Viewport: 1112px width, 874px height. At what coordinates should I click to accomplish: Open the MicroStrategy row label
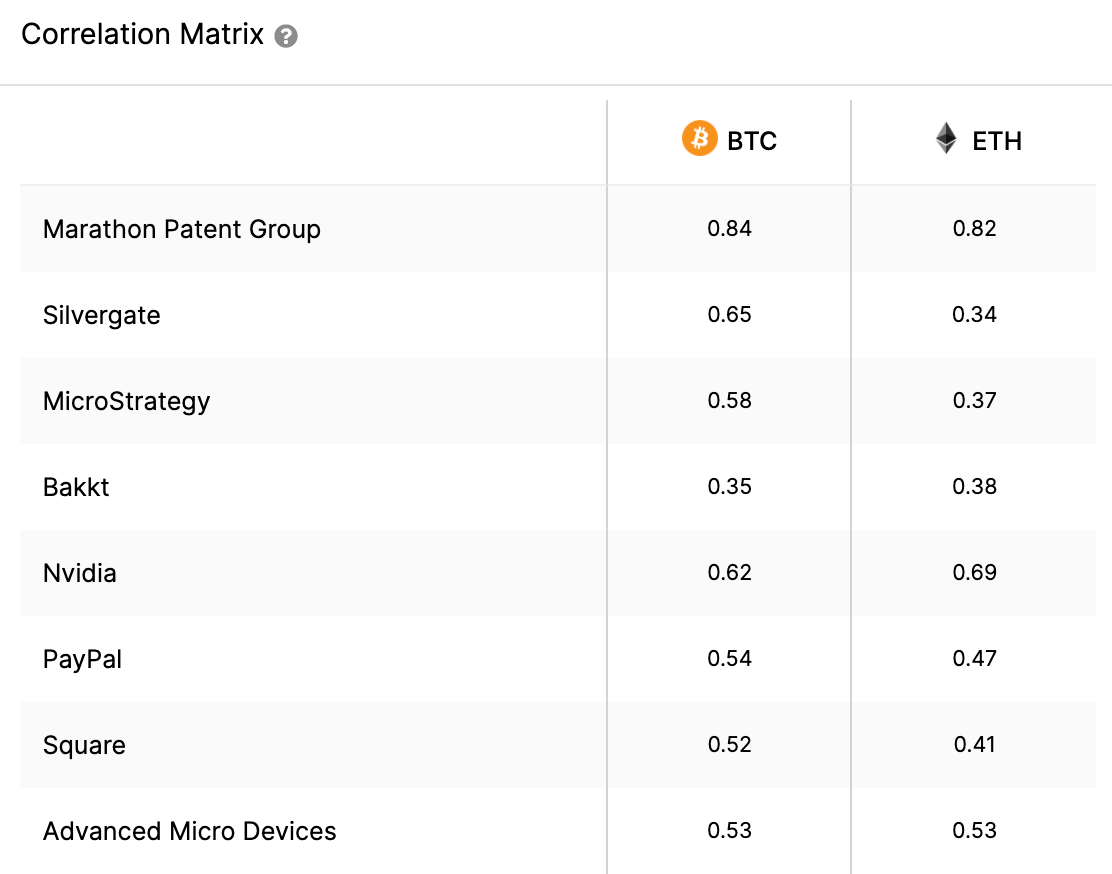coord(126,402)
